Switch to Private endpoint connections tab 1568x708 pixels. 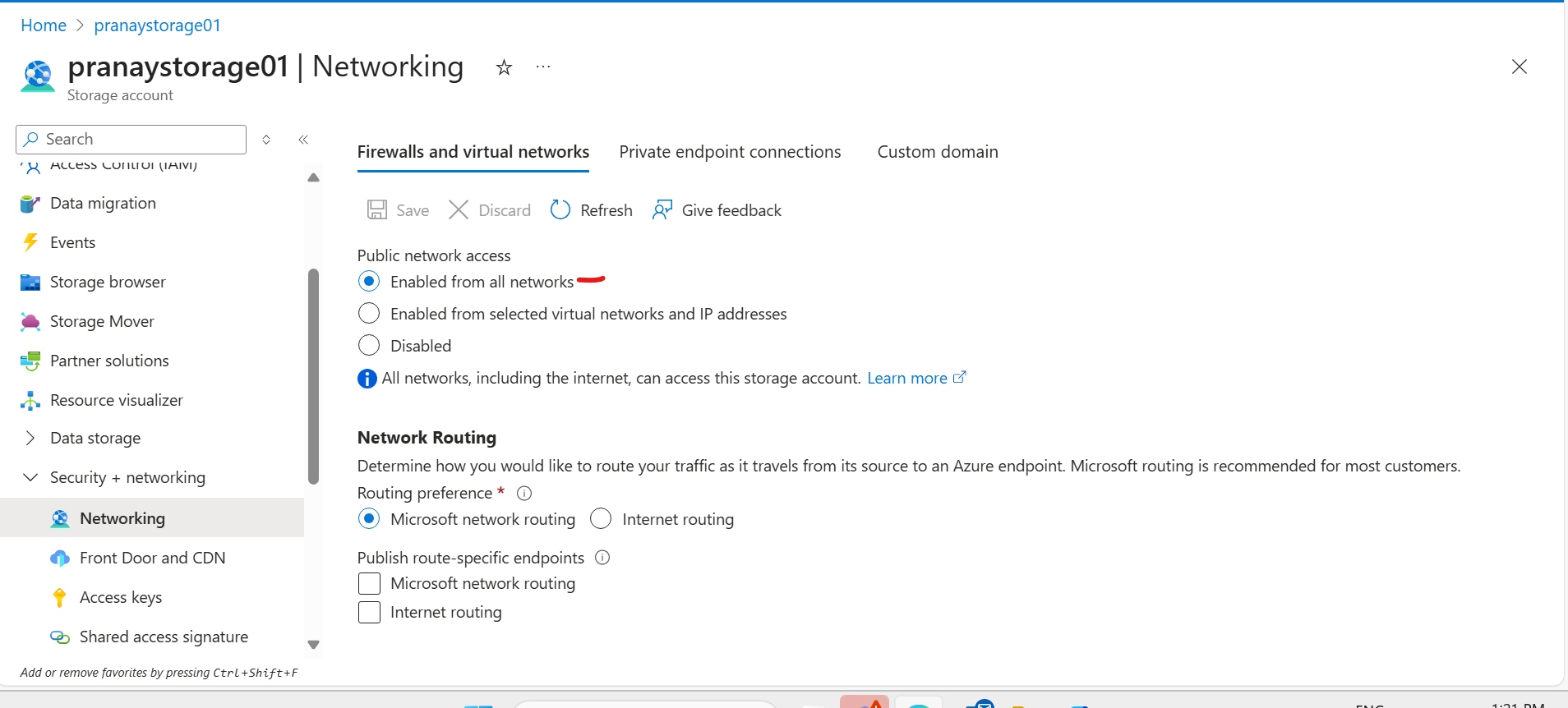pos(730,152)
